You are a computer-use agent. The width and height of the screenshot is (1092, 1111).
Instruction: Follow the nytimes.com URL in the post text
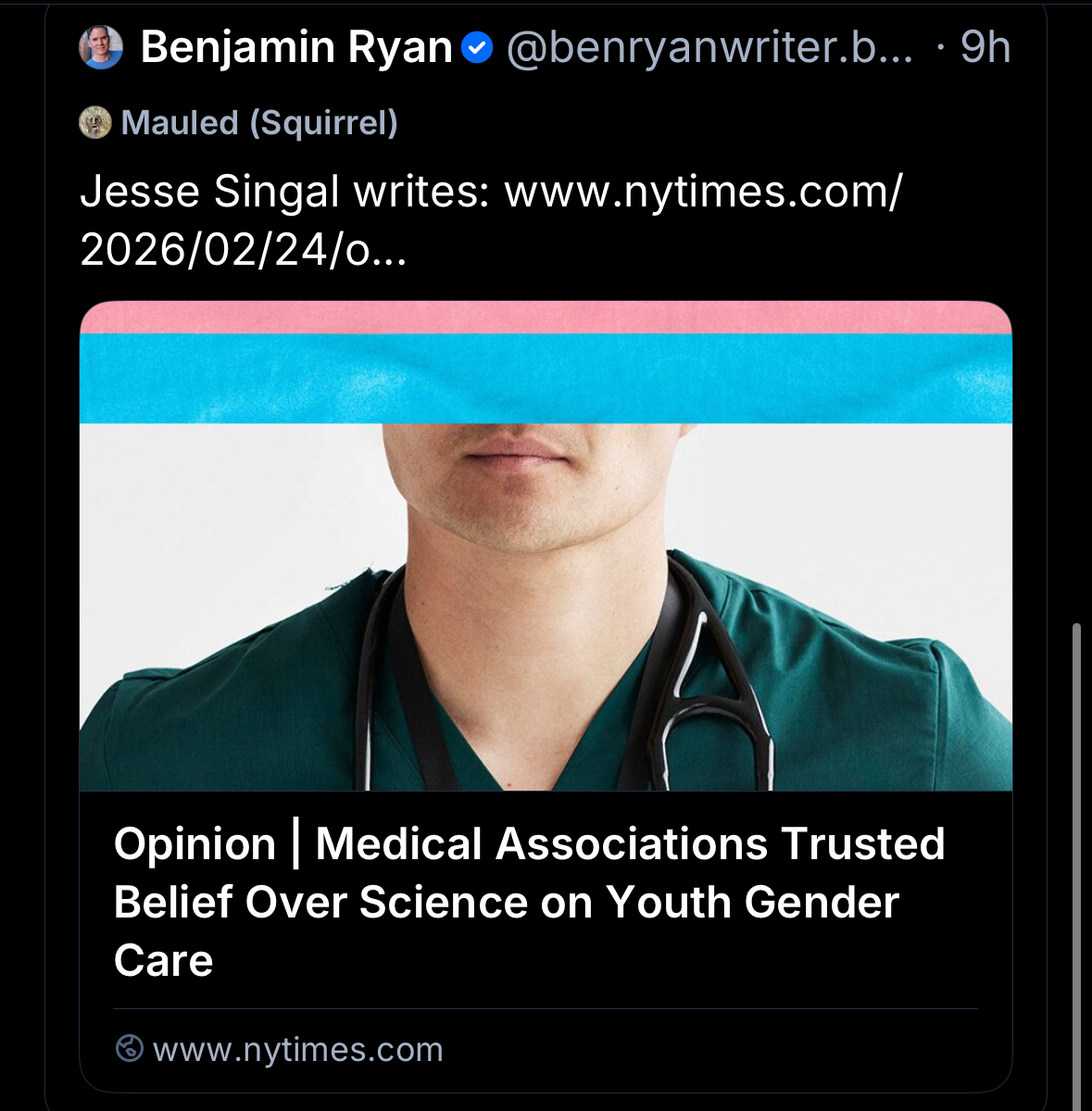[702, 193]
